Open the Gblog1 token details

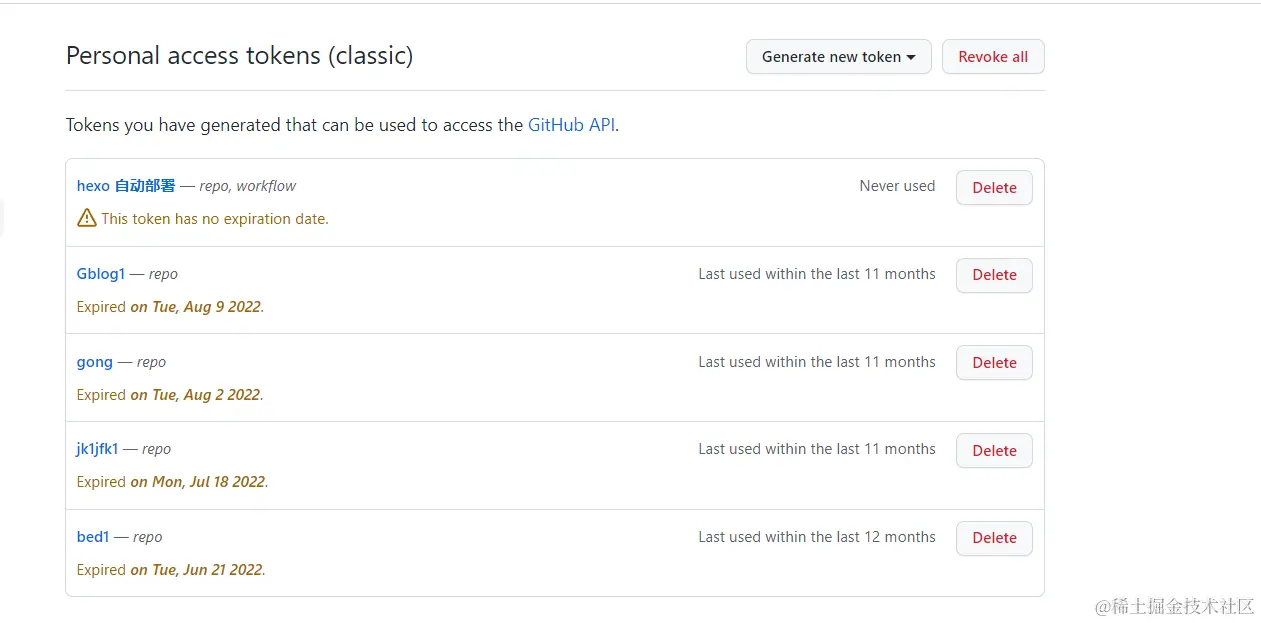click(x=101, y=274)
